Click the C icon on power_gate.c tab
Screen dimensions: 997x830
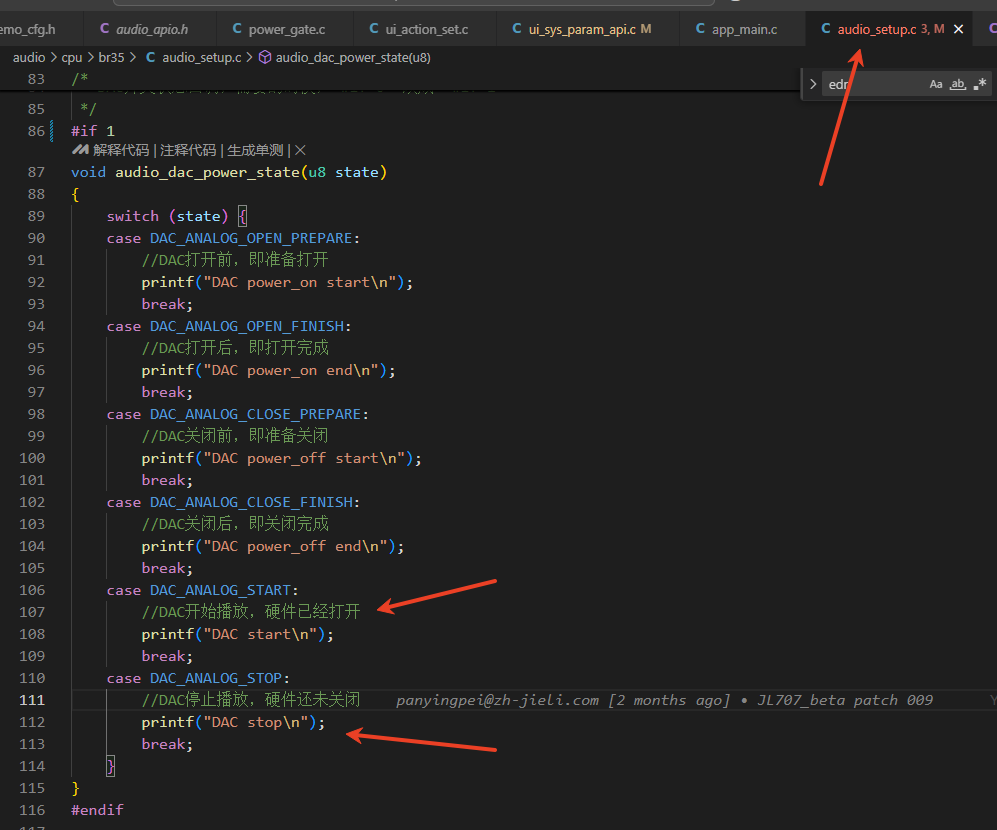coord(237,29)
